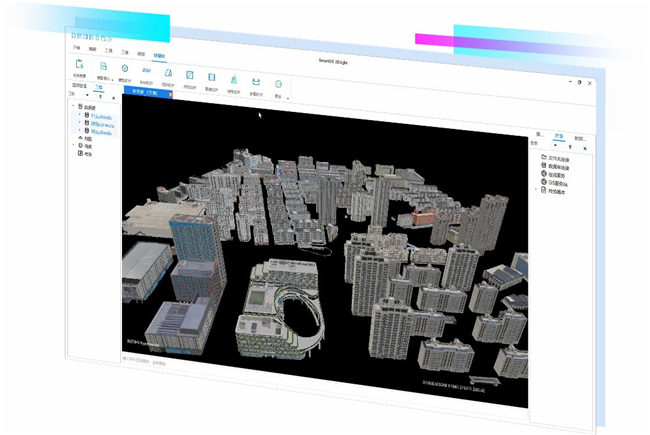Switch to the 开始 ribbon tab
The image size is (650, 435).
tap(77, 47)
